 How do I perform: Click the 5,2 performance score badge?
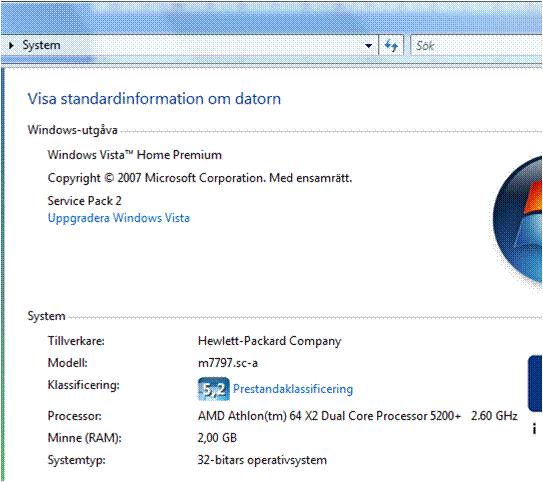point(214,389)
